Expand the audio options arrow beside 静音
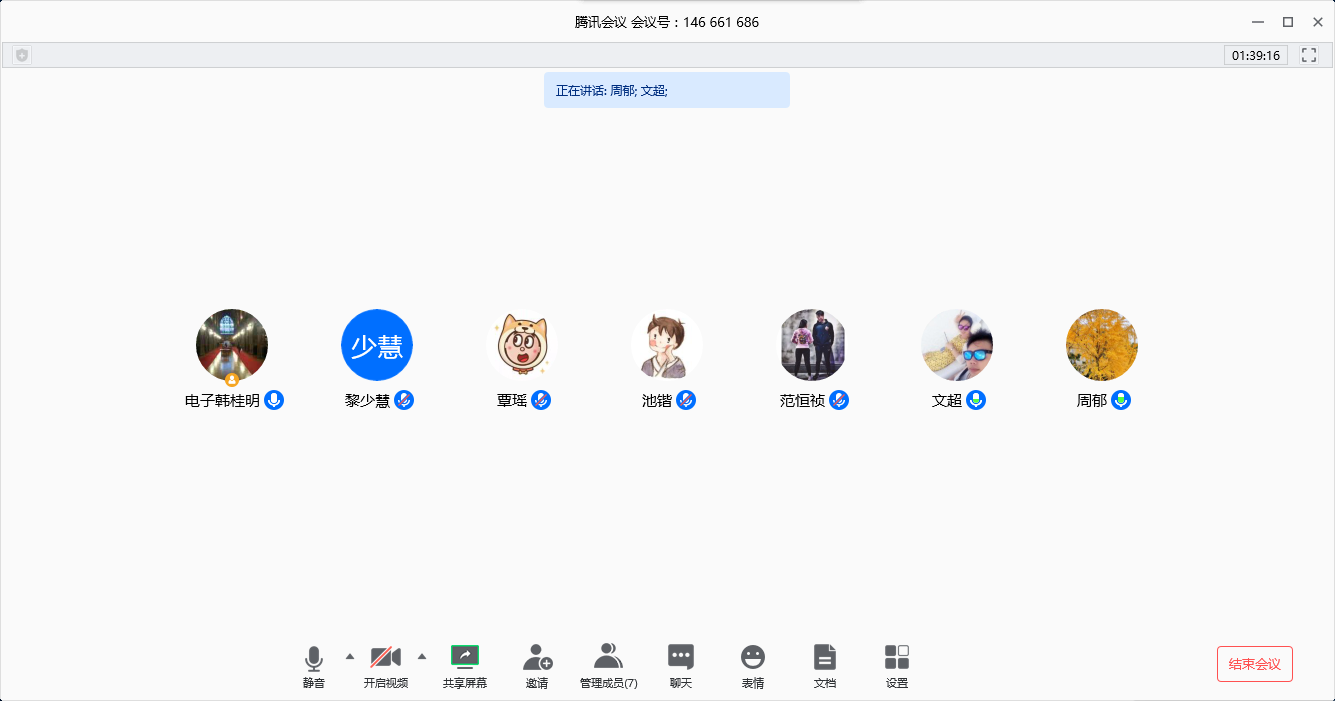Screen dimensions: 1335x701 coord(349,656)
